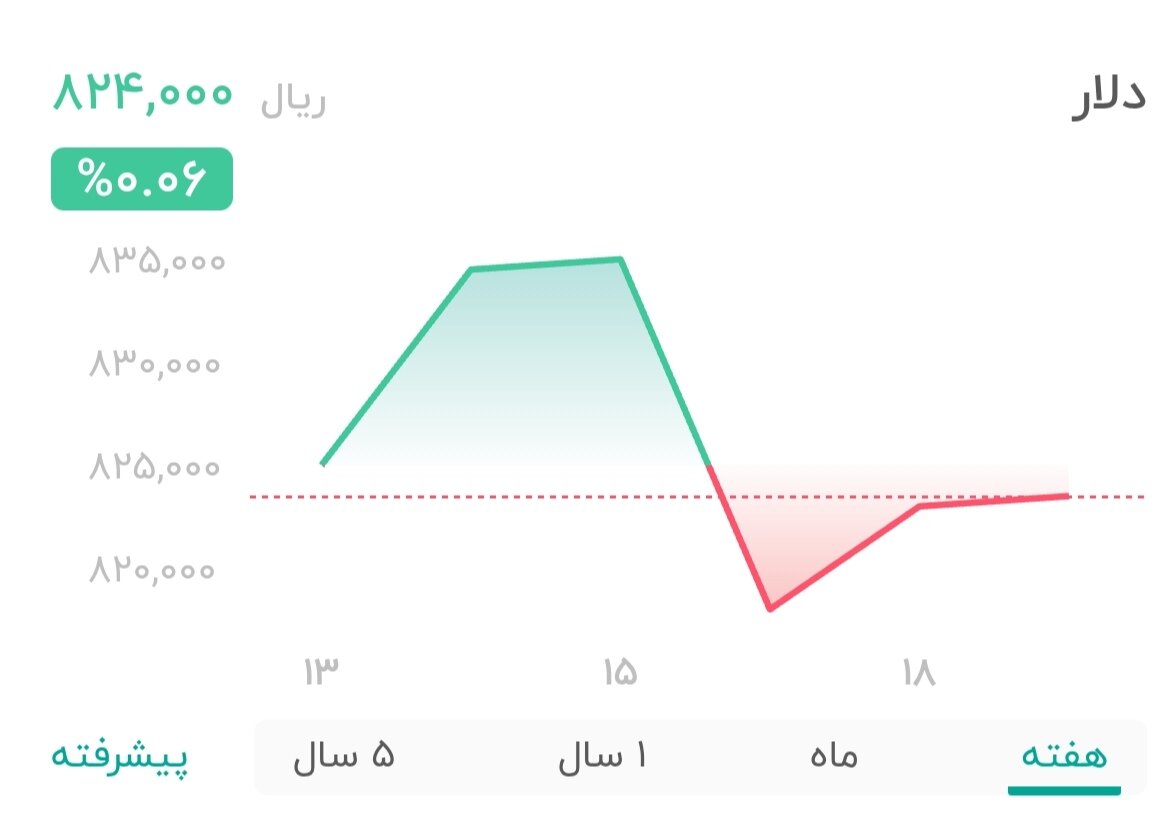Click the chart's highest green peak point
Screen dimensions: 1175x830
(620, 258)
